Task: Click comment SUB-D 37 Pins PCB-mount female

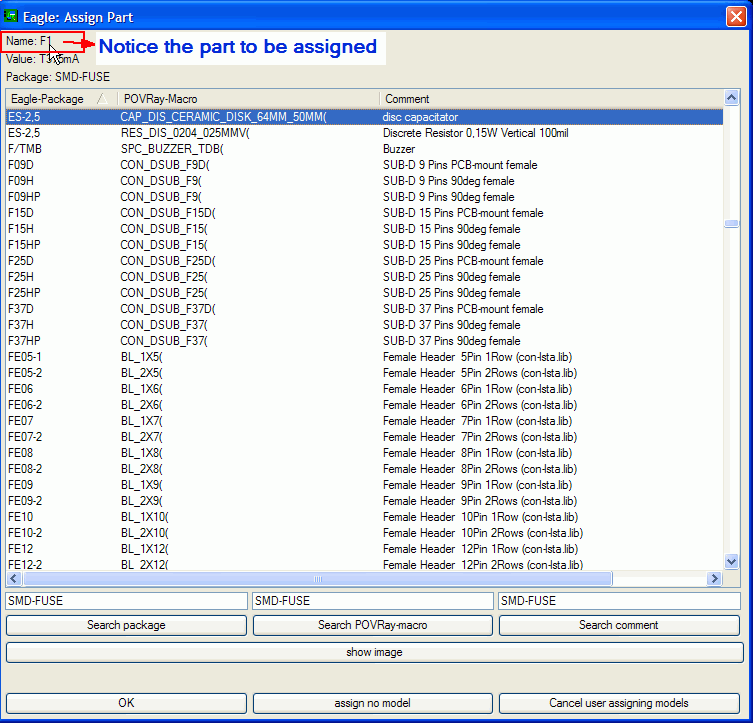Action: (463, 309)
